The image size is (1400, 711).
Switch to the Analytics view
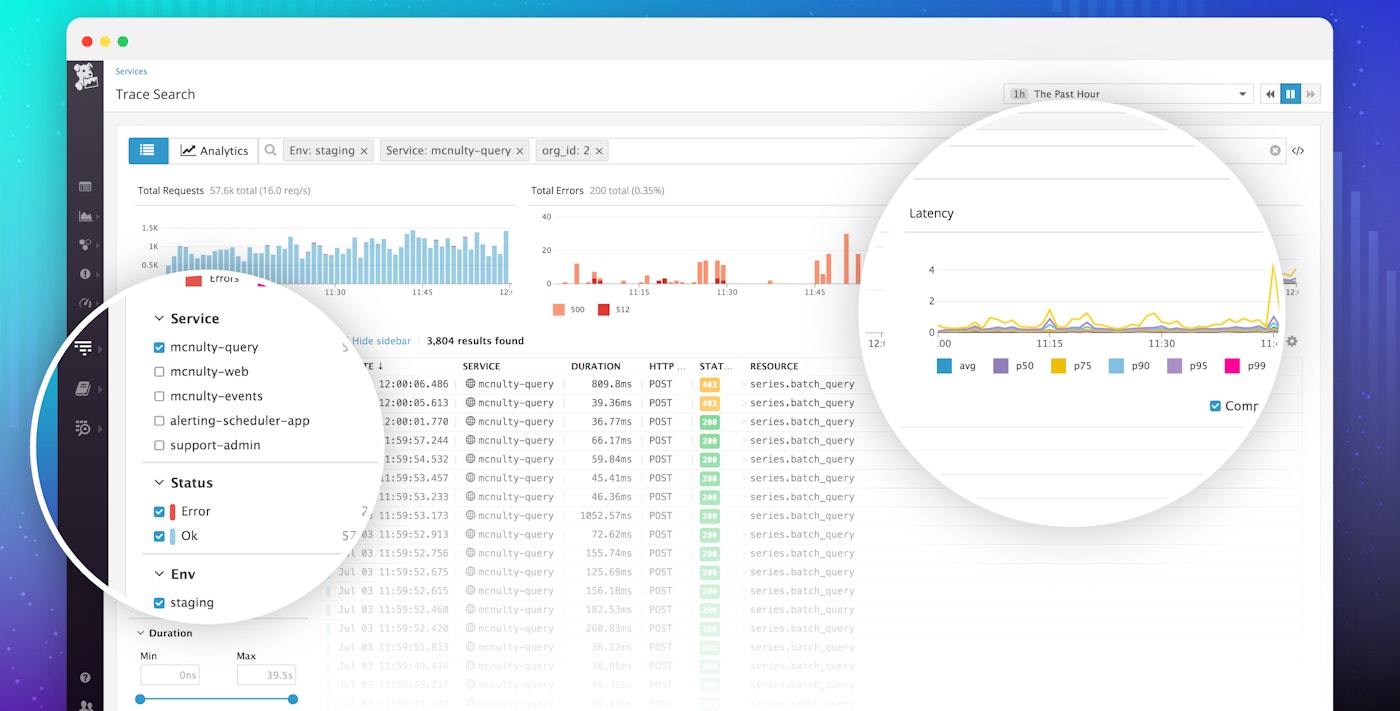tap(214, 150)
